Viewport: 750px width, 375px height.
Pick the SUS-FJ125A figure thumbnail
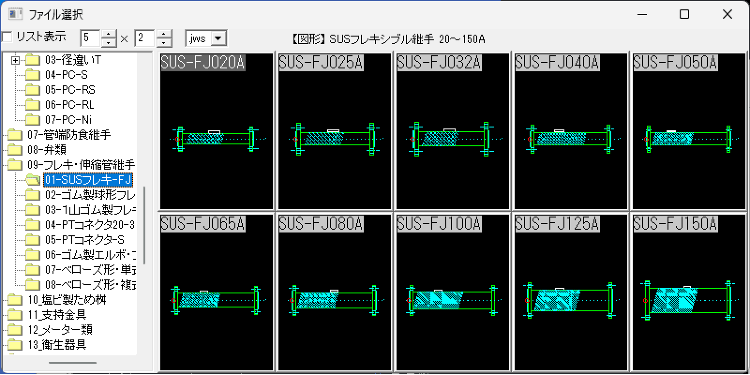point(571,292)
